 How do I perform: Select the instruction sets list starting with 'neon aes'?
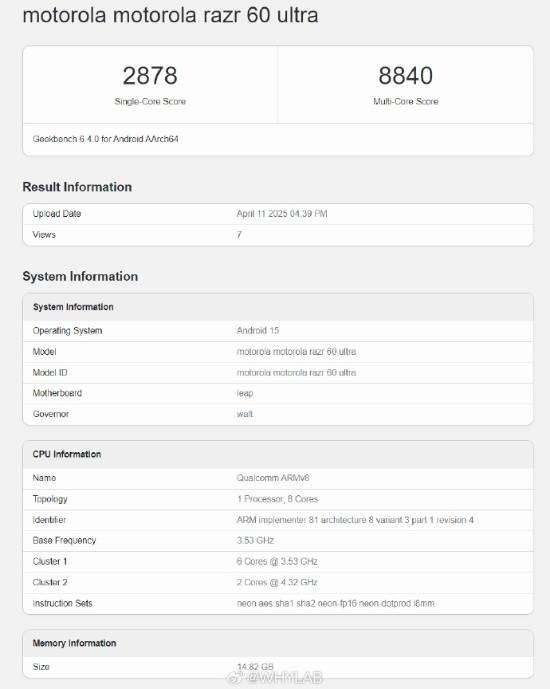click(x=336, y=603)
